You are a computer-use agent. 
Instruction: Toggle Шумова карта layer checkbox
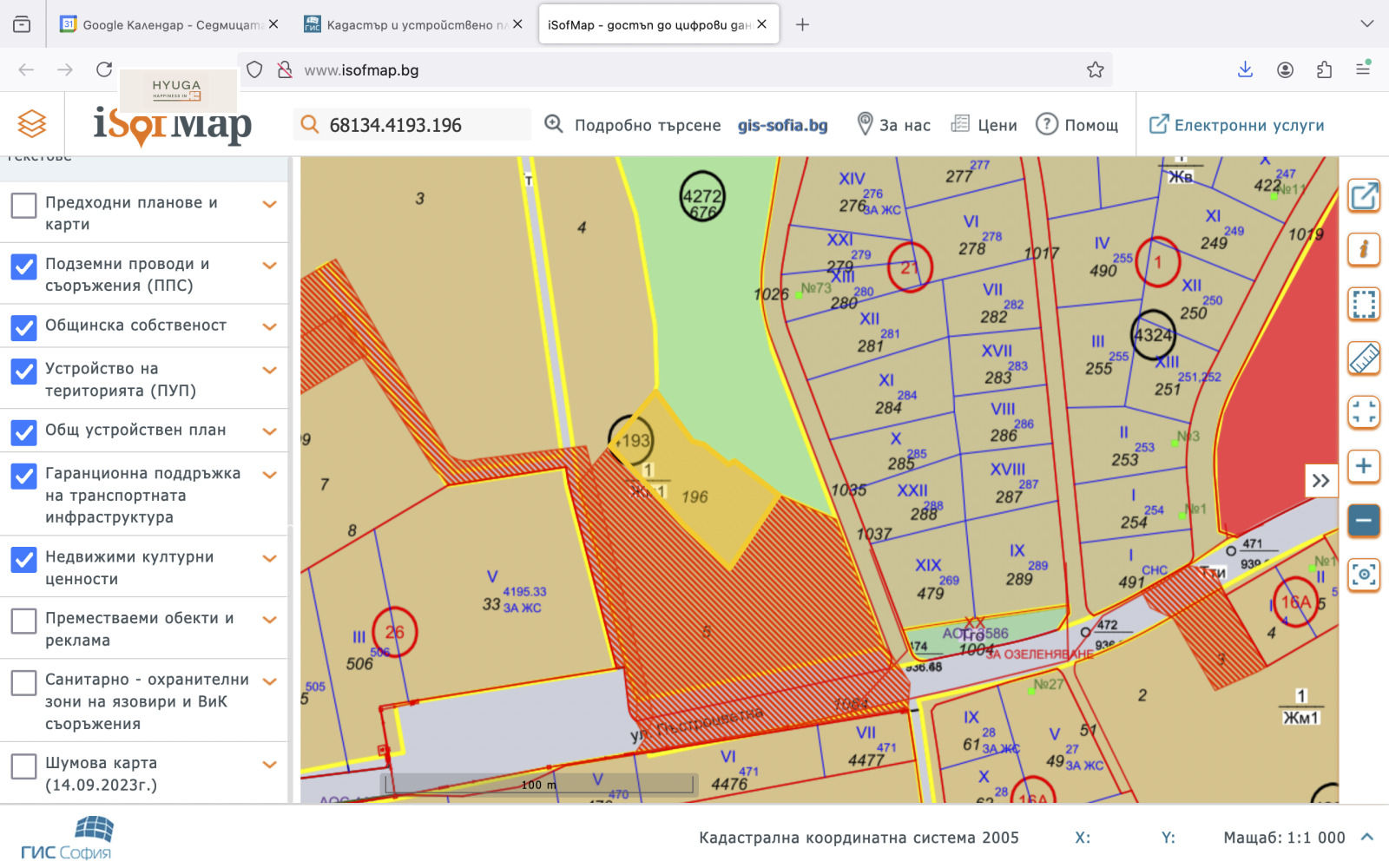23,766
